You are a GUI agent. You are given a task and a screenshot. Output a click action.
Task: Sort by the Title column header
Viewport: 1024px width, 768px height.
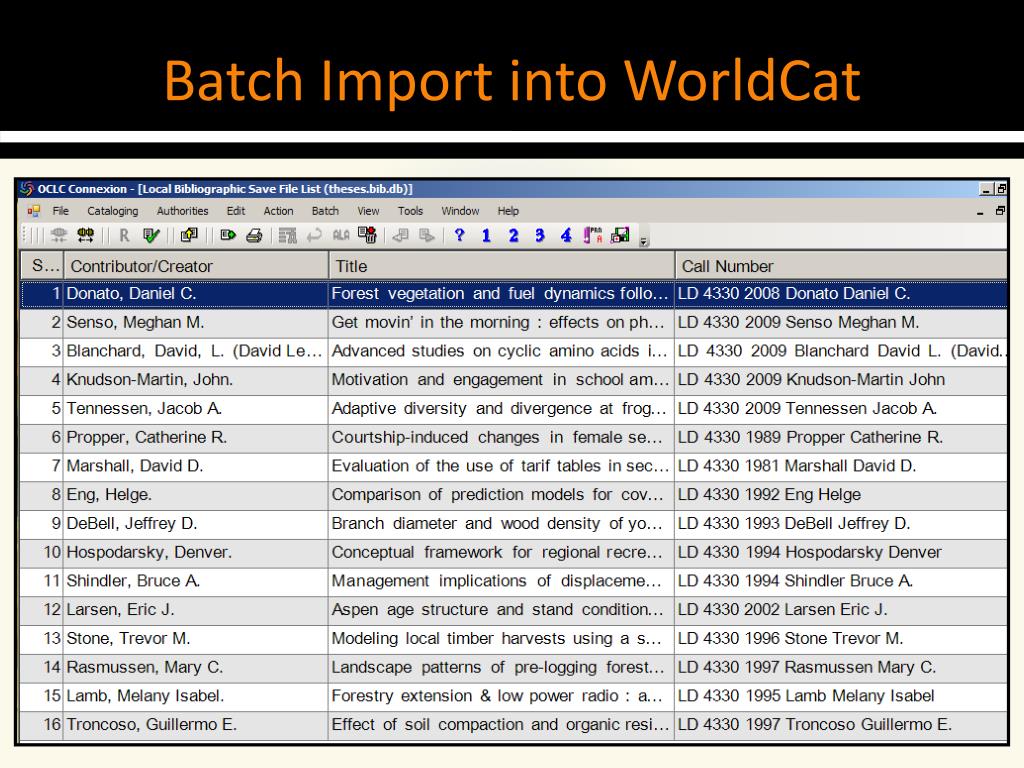pyautogui.click(x=501, y=266)
